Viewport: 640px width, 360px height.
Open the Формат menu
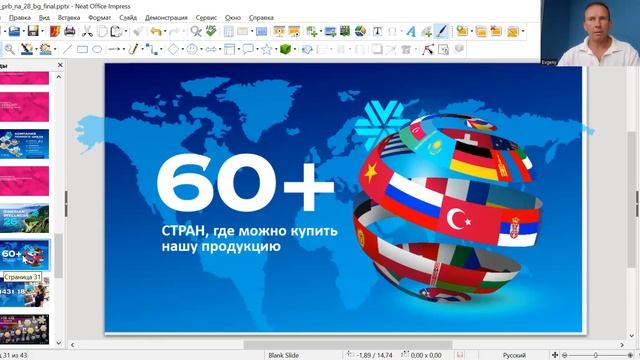pyautogui.click(x=100, y=18)
